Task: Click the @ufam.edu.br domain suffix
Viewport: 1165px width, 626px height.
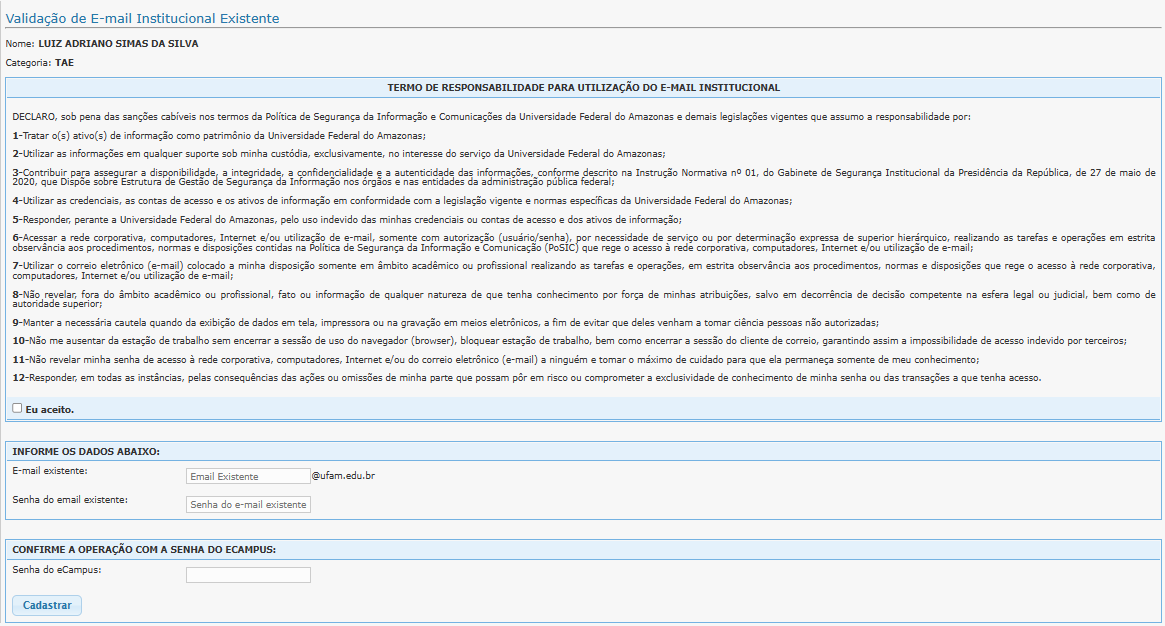Action: click(x=343, y=476)
